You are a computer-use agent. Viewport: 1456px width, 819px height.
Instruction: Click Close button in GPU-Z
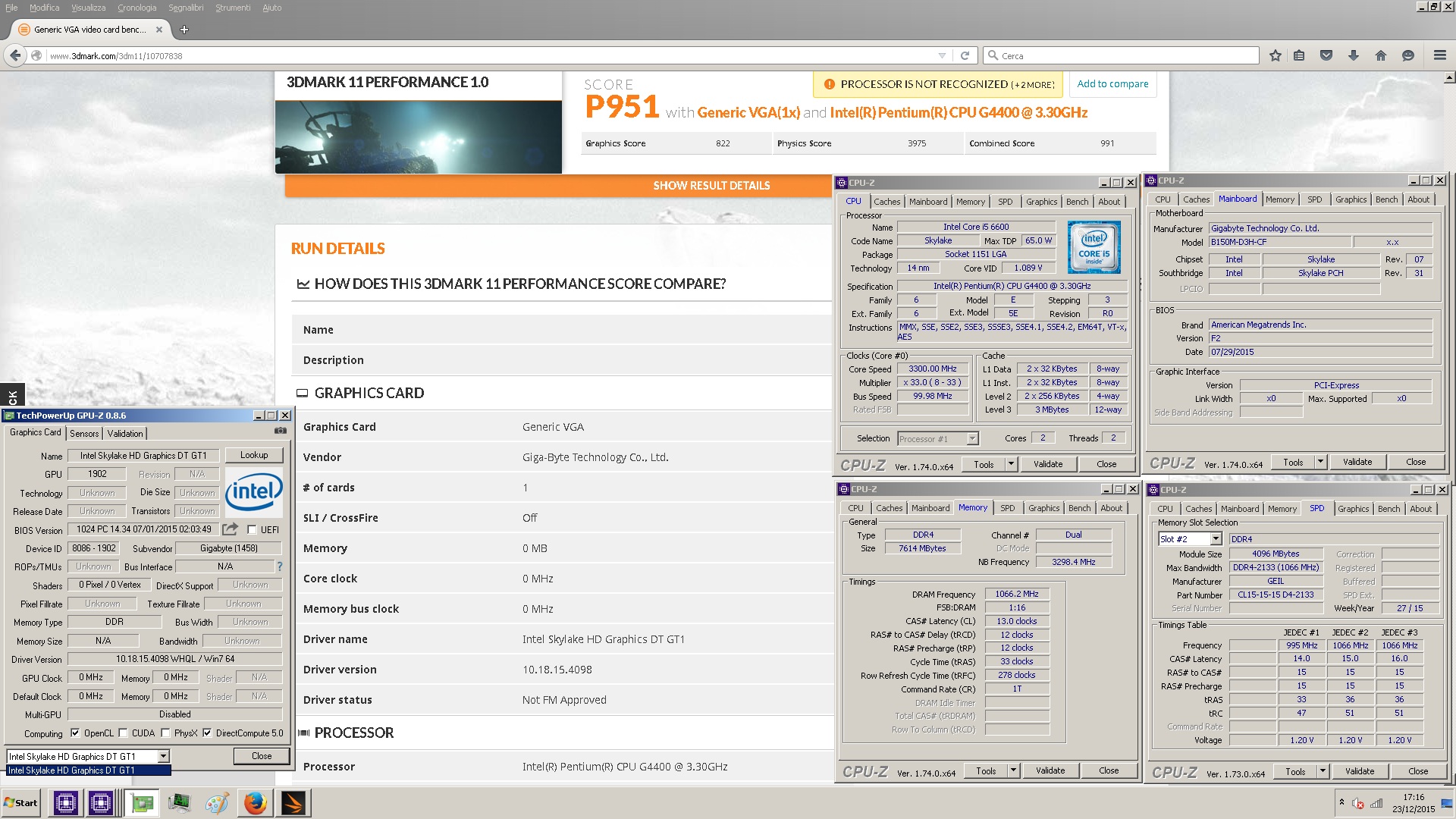[262, 756]
